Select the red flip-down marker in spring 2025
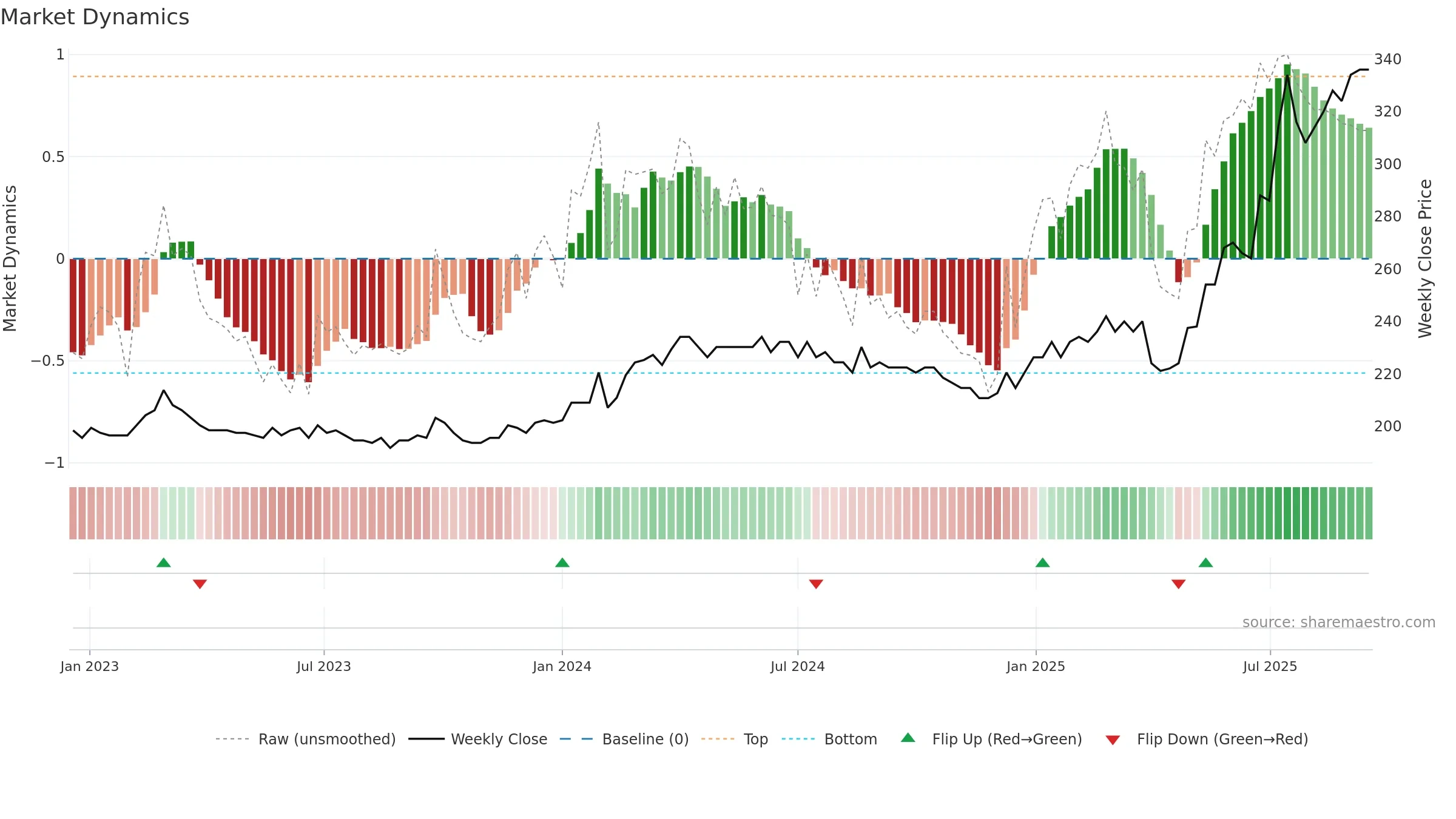Viewport: 1456px width, 819px height. coord(1179,584)
